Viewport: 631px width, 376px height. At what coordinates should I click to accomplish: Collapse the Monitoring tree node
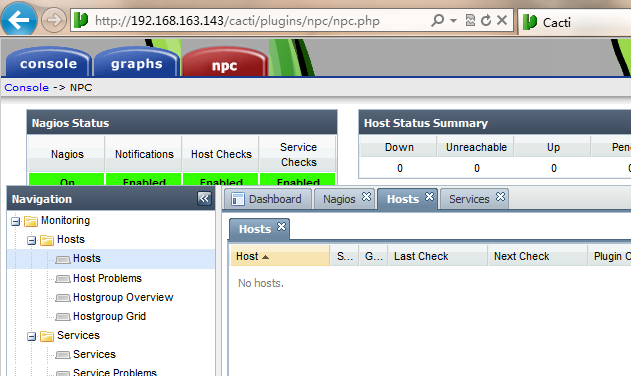(16, 221)
